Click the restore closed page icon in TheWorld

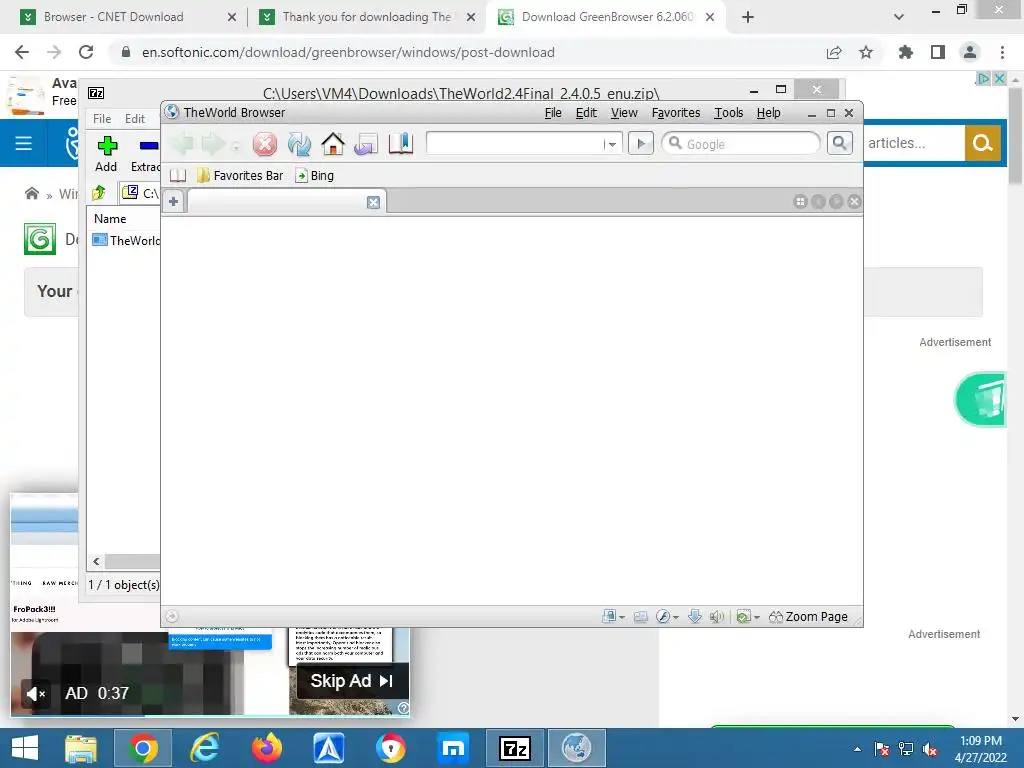366,144
